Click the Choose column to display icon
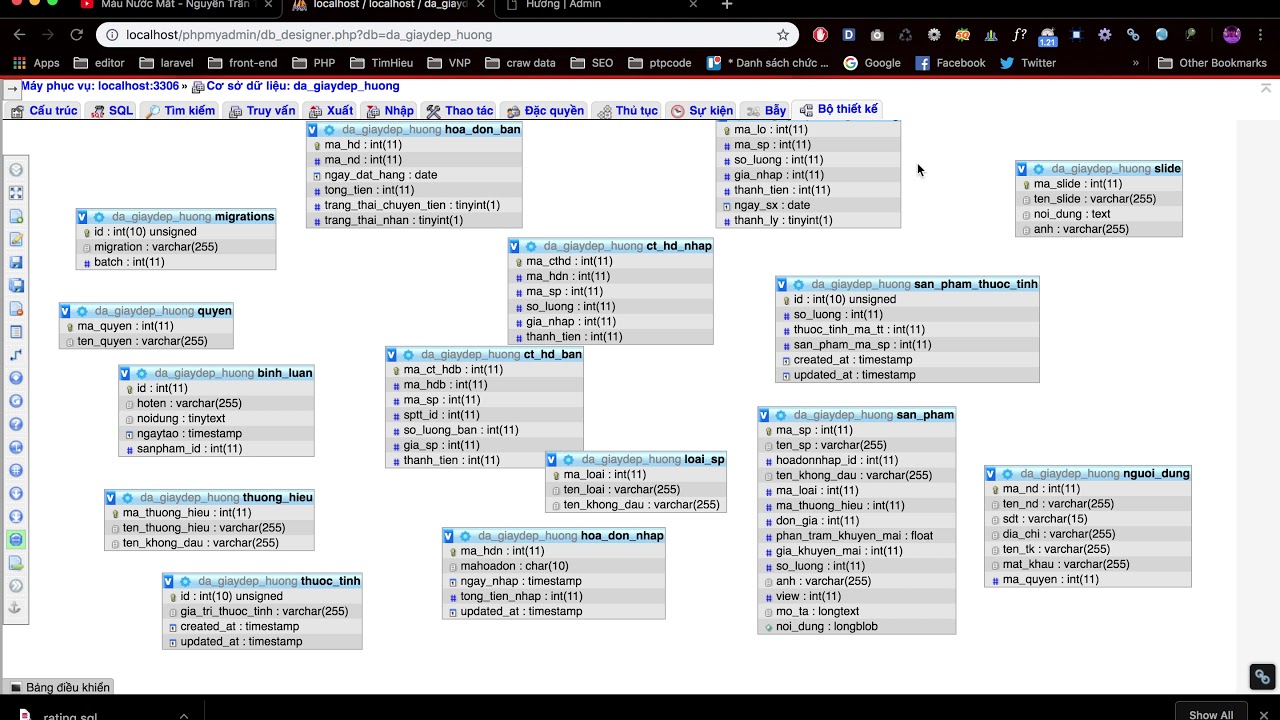The image size is (1280, 720). [x=16, y=378]
